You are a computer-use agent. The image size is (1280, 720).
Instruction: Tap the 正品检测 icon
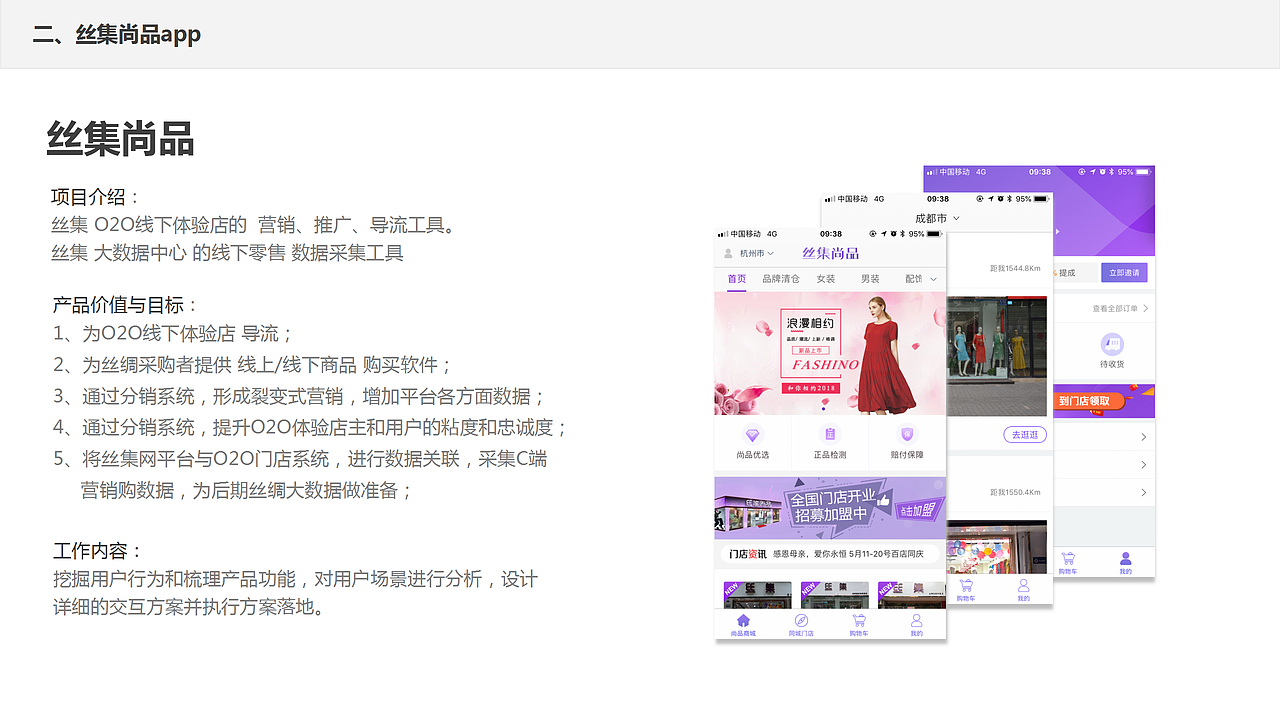[x=830, y=435]
